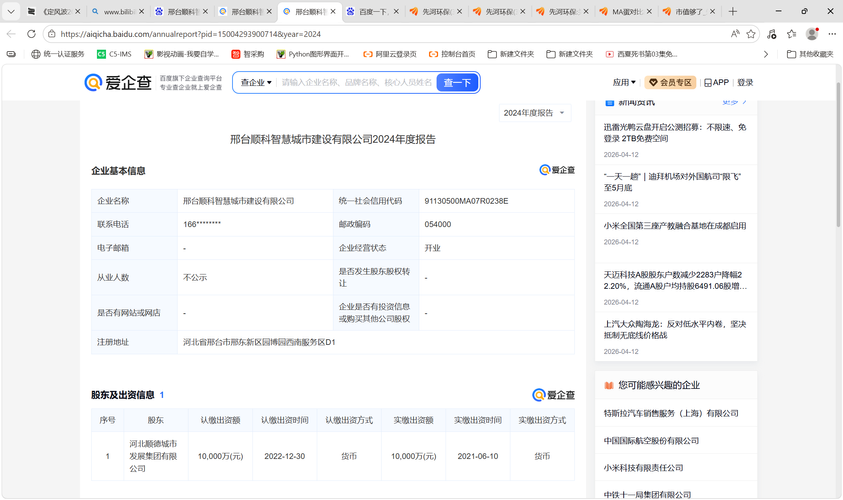Click the page vertical scrollbar
The height and width of the screenshot is (500, 843).
pos(838,155)
